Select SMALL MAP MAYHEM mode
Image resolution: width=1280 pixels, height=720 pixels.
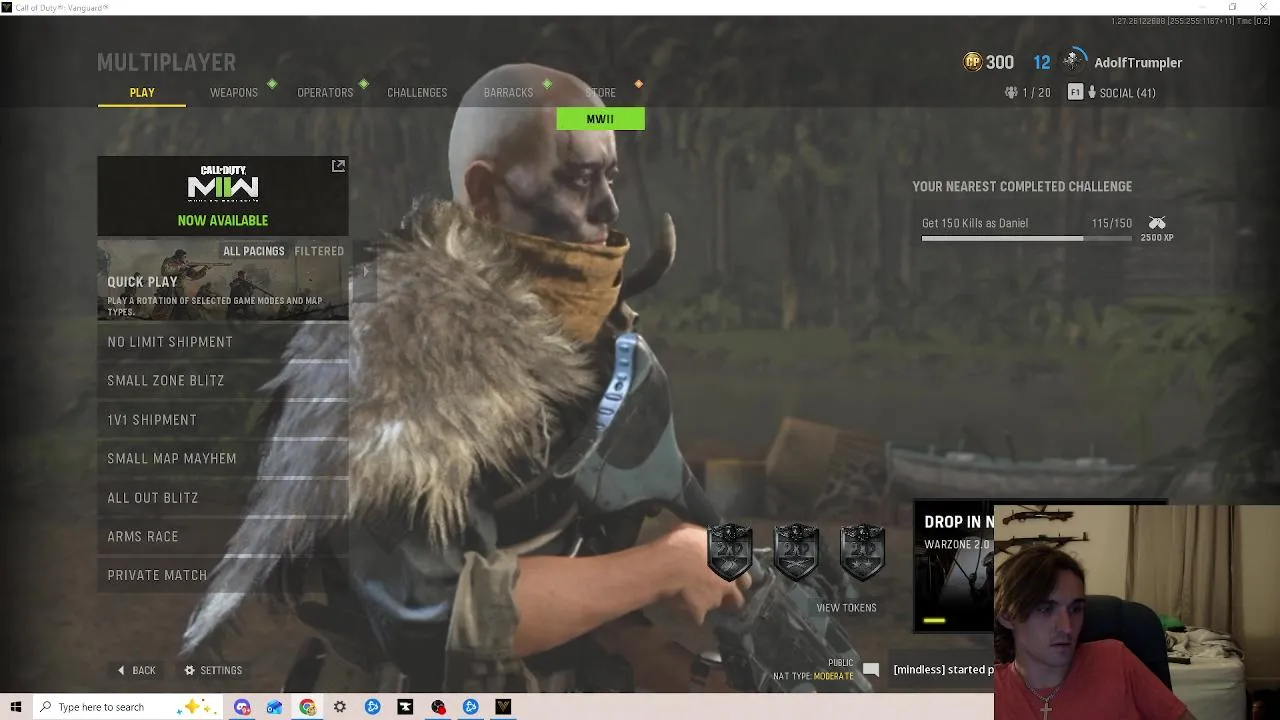223,459
